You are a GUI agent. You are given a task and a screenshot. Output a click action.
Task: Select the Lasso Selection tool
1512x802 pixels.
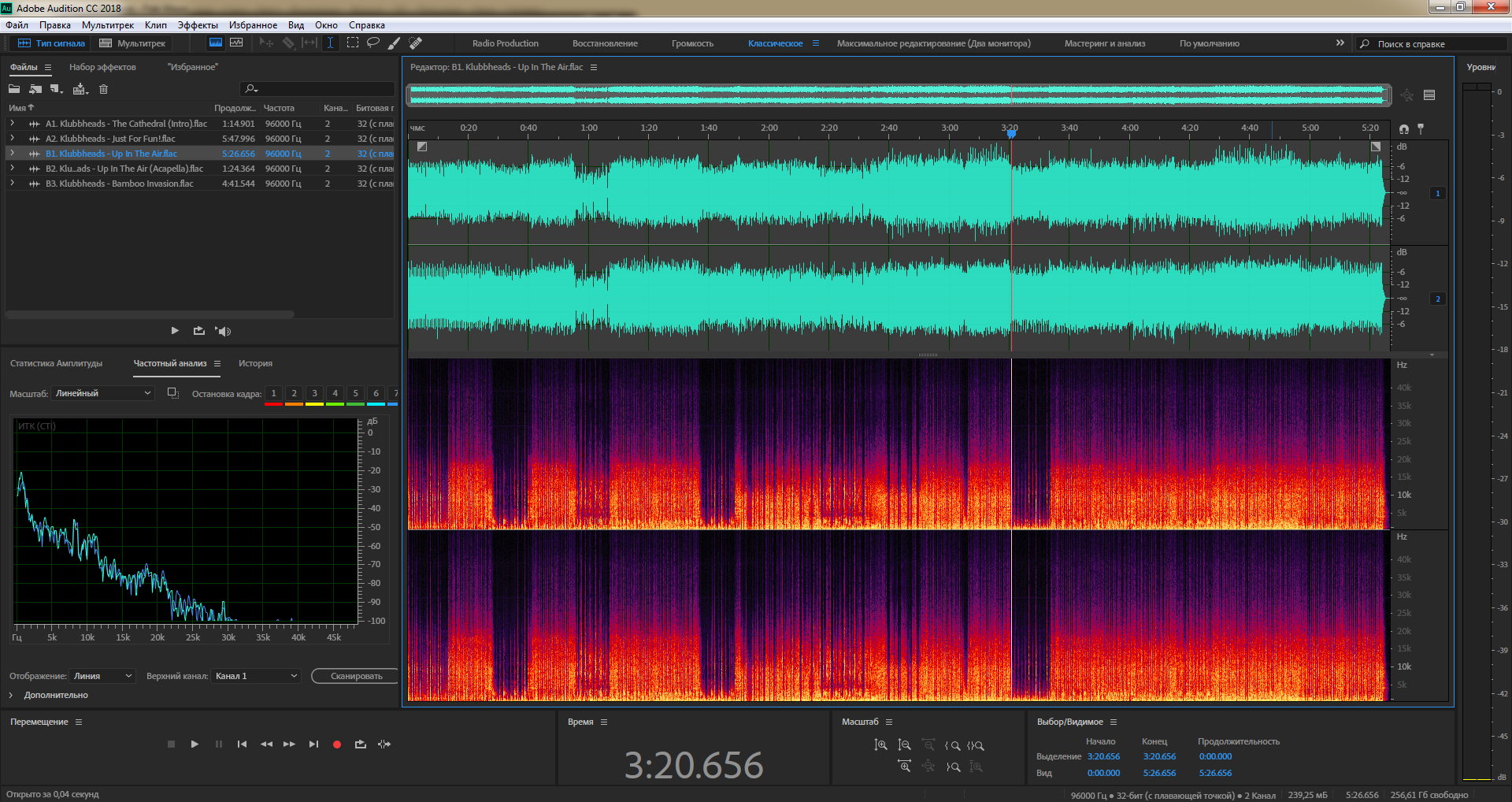click(373, 43)
